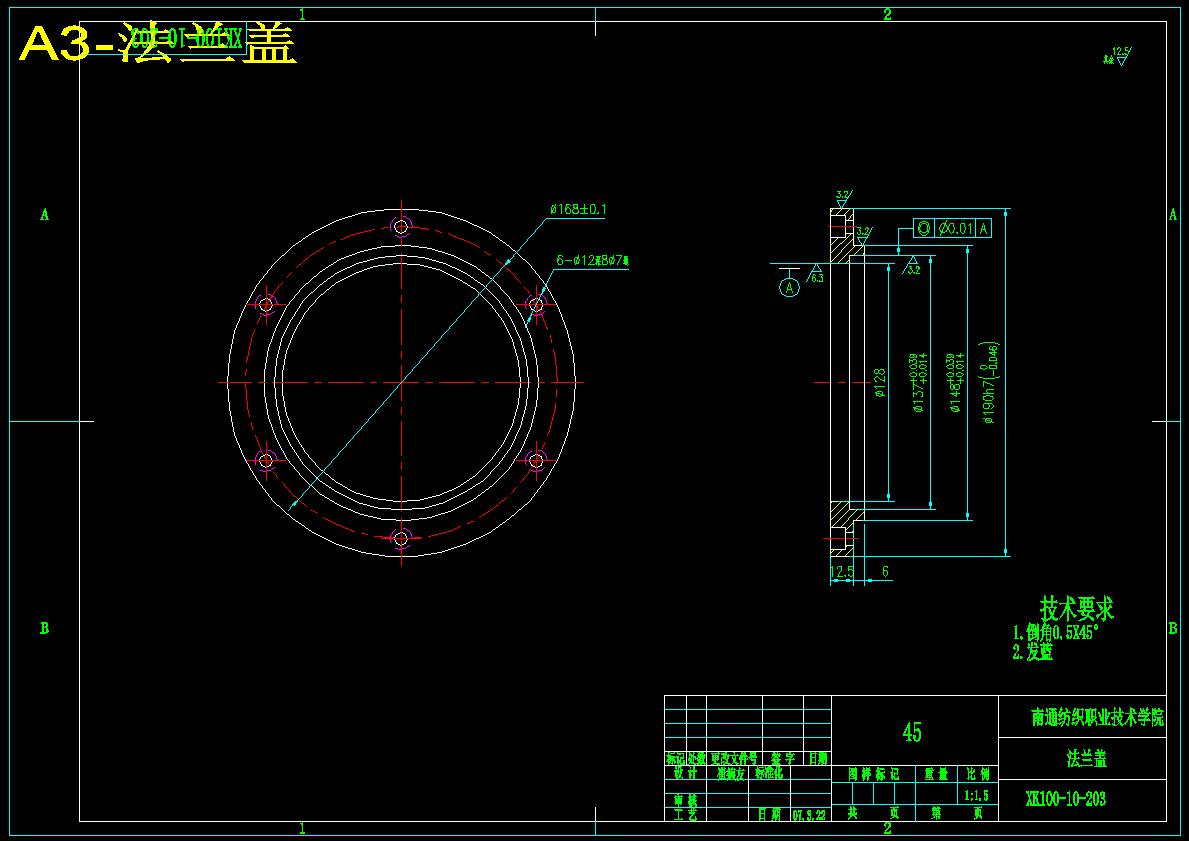Viewport: 1189px width, 841px height.
Task: Pick the ø137 toleranced diameter dimension
Action: 918,382
